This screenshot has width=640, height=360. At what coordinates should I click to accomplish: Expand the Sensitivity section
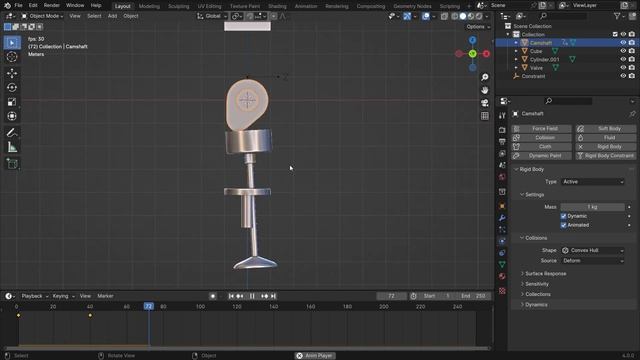pyautogui.click(x=536, y=284)
